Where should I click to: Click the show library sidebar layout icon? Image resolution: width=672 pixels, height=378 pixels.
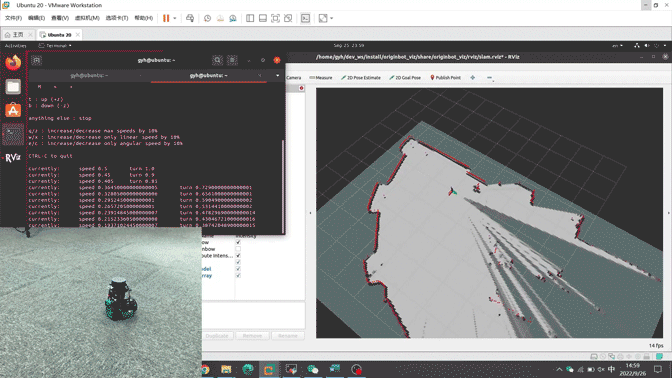click(x=250, y=18)
